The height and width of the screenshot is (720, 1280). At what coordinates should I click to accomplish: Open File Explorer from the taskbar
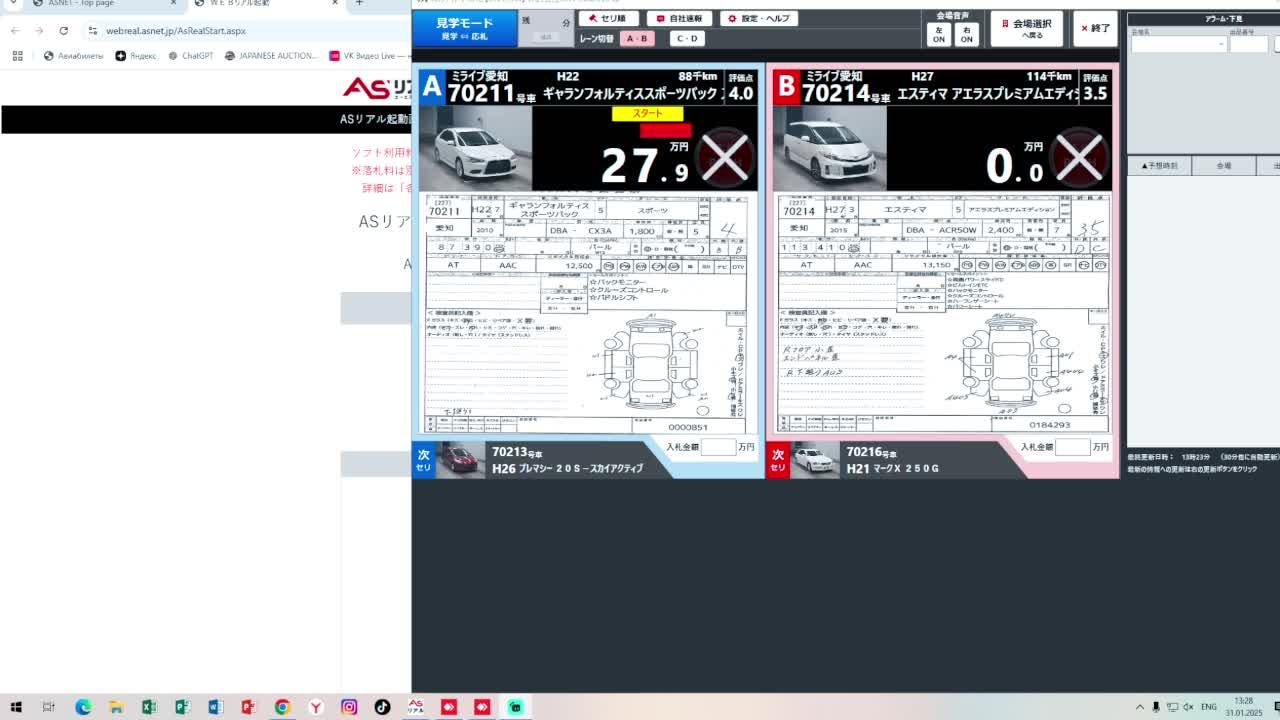[116, 707]
